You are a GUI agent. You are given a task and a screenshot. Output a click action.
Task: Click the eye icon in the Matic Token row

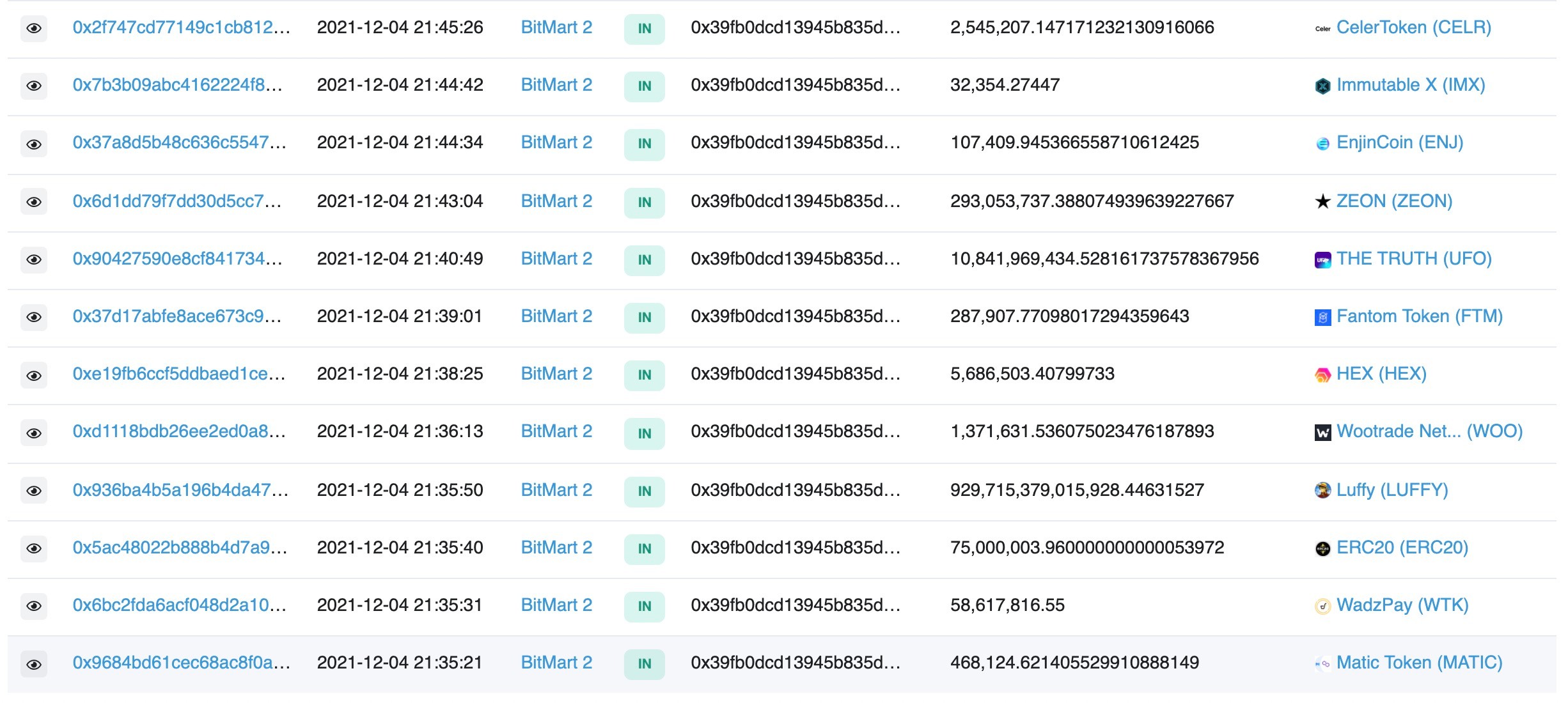point(34,664)
